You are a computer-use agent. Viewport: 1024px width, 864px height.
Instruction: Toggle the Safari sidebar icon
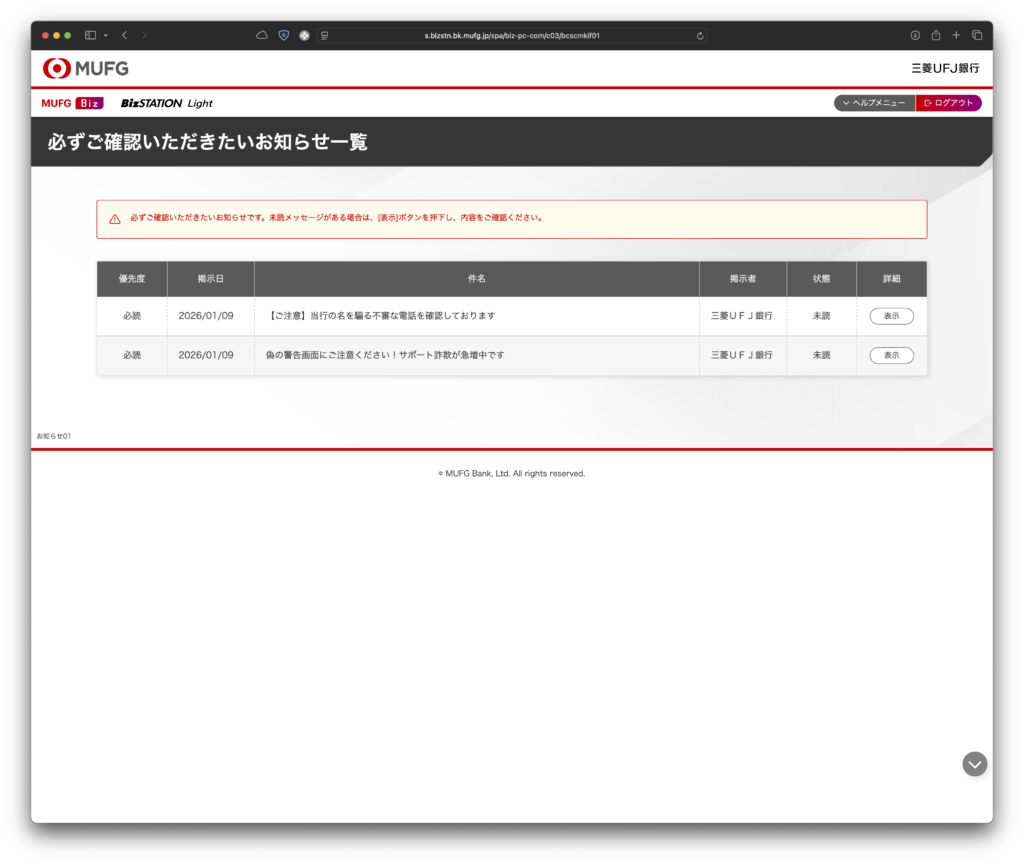coord(90,35)
